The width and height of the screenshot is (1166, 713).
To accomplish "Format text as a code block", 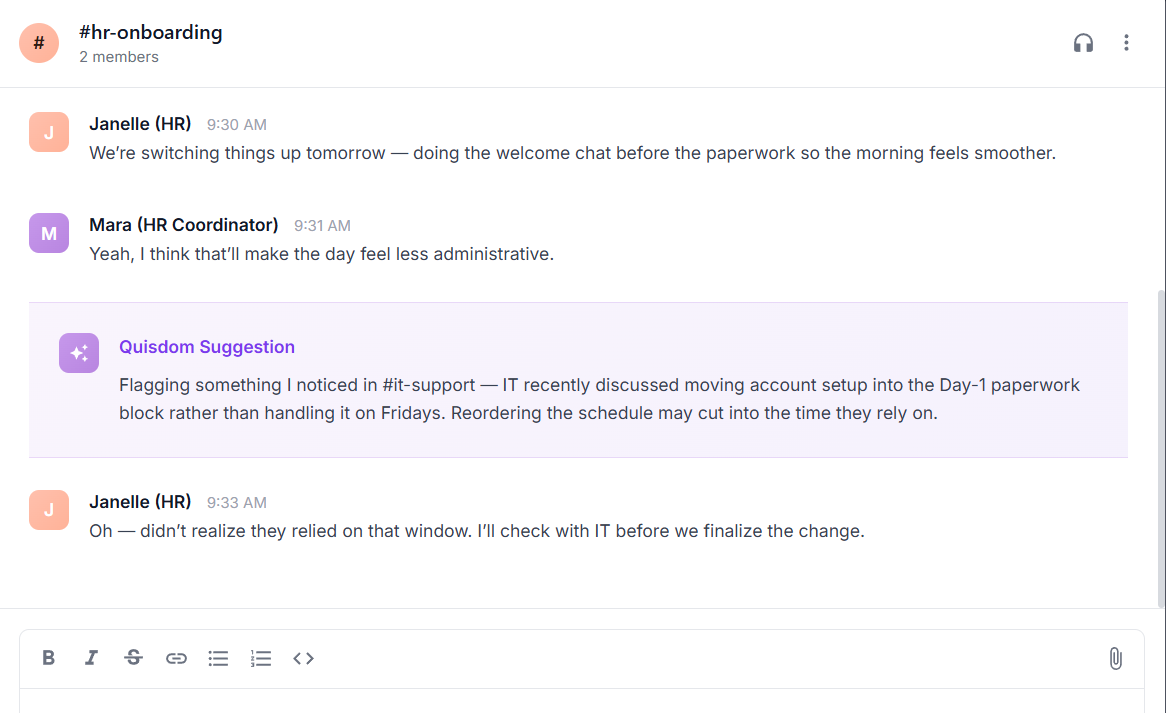I will point(303,658).
